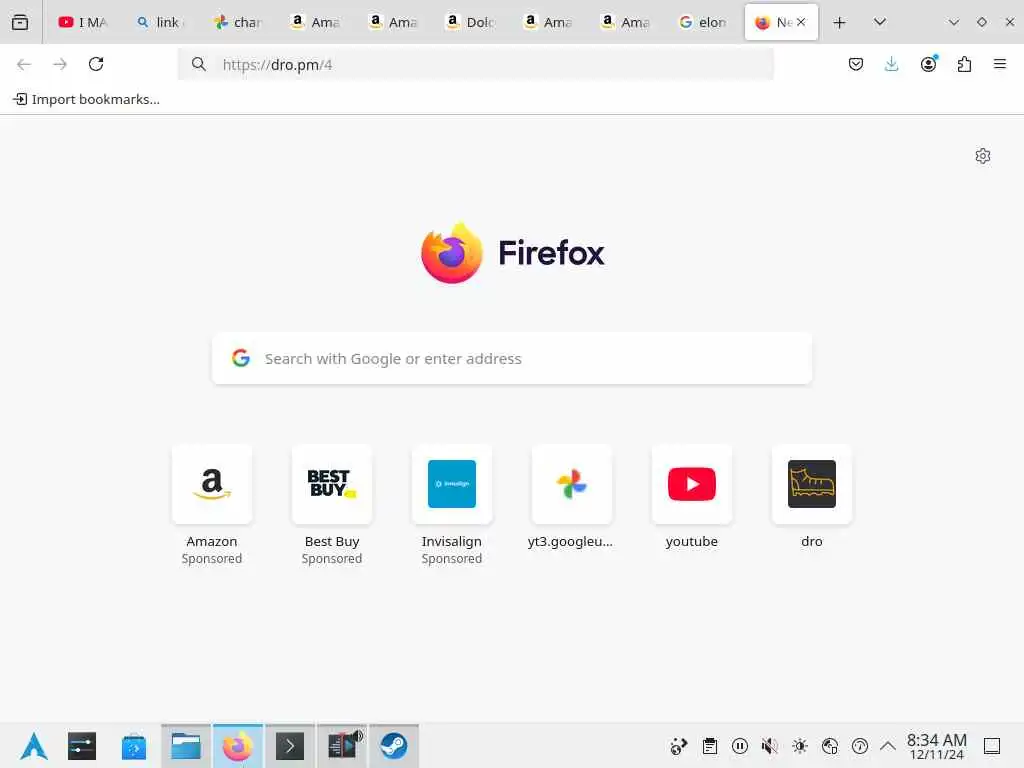This screenshot has height=768, width=1024.
Task: Open the updates tray icon
Action: (x=860, y=746)
